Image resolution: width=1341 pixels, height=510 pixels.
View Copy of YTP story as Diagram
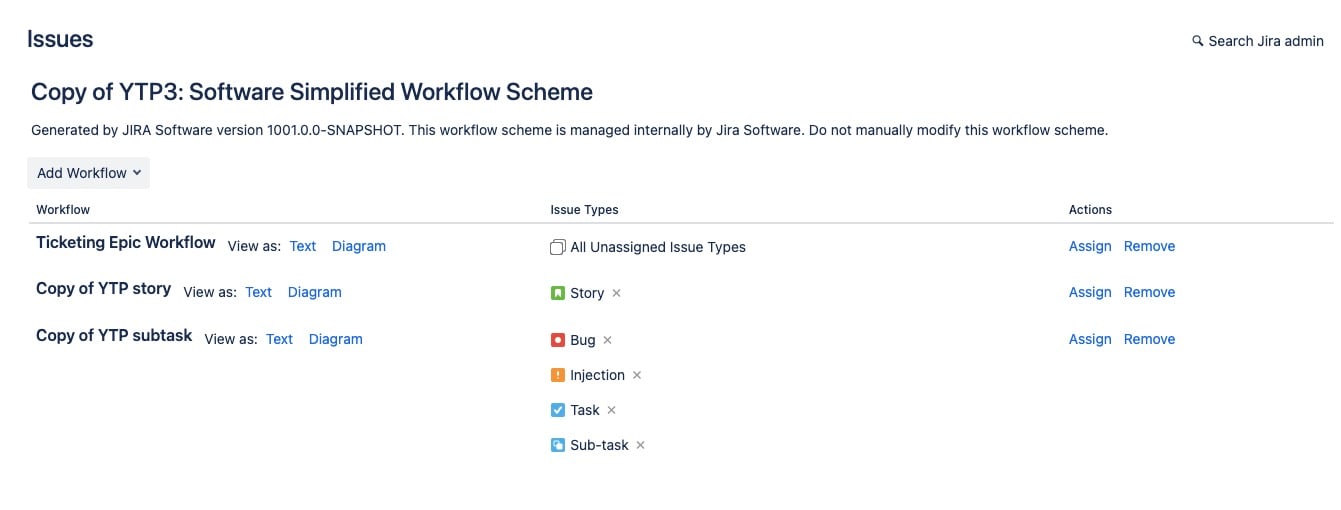pos(315,292)
